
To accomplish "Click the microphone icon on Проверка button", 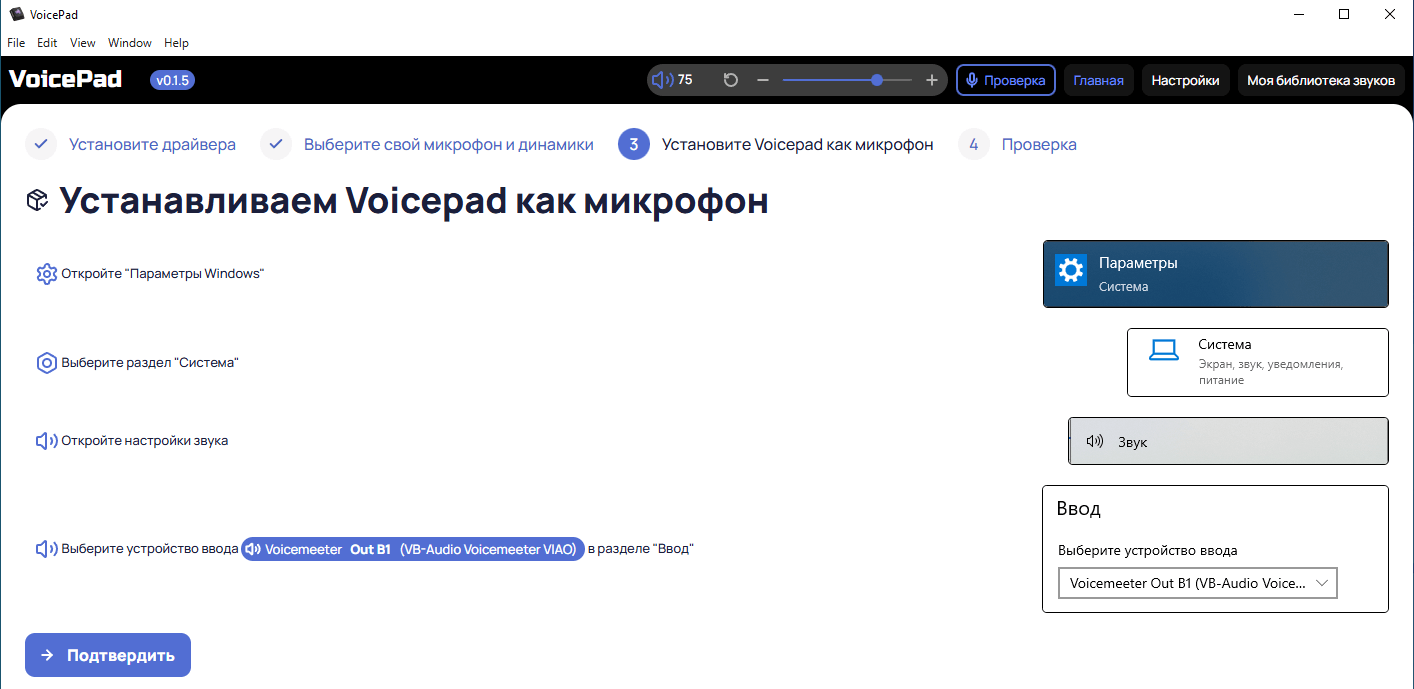I will coord(972,80).
